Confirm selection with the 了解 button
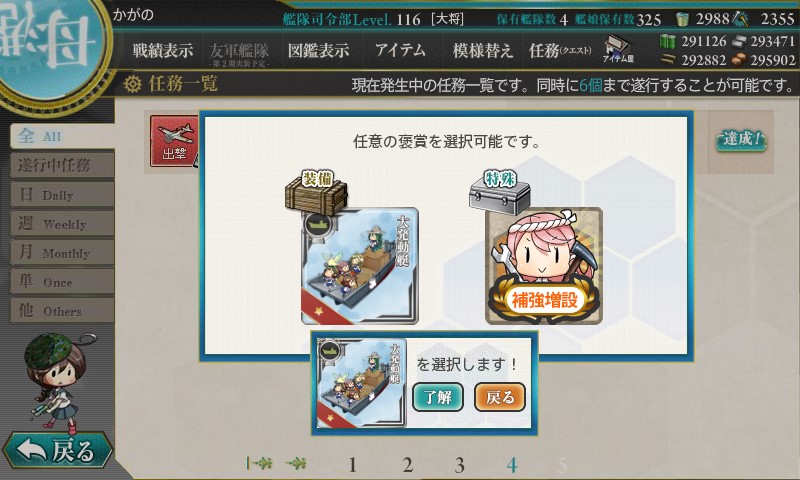The width and height of the screenshot is (800, 480). [438, 397]
